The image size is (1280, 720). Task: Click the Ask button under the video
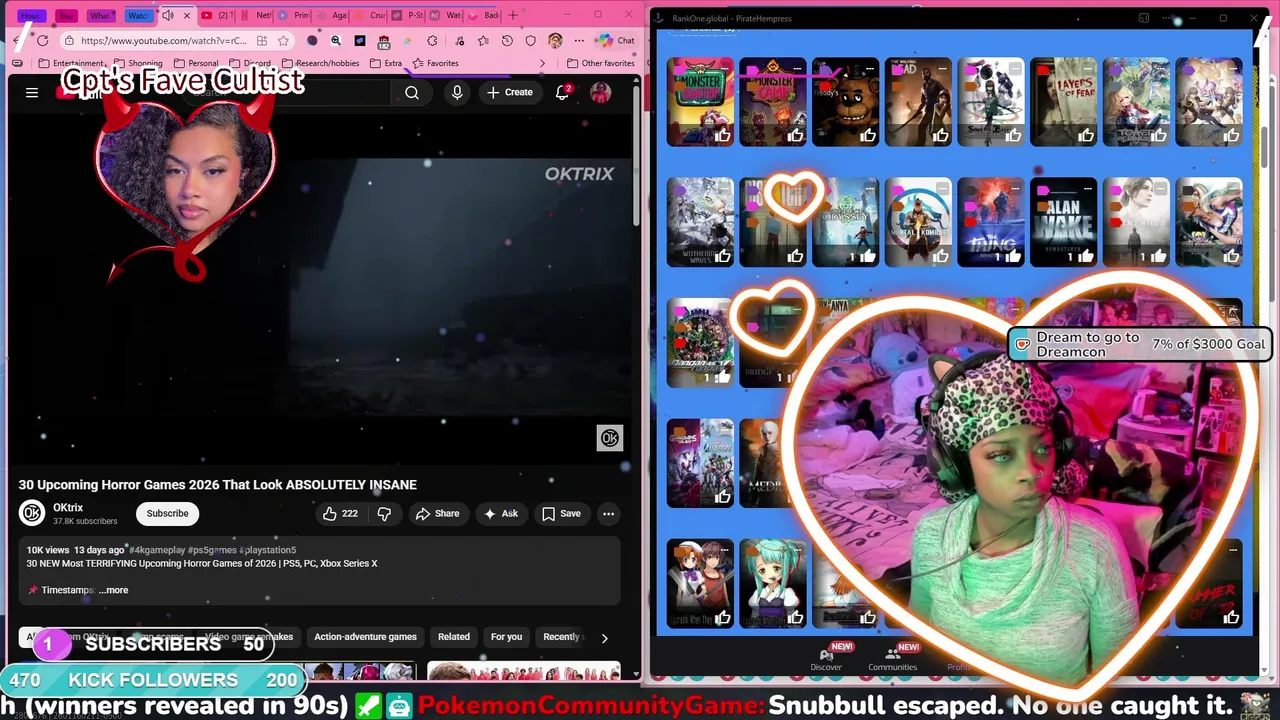click(x=500, y=513)
